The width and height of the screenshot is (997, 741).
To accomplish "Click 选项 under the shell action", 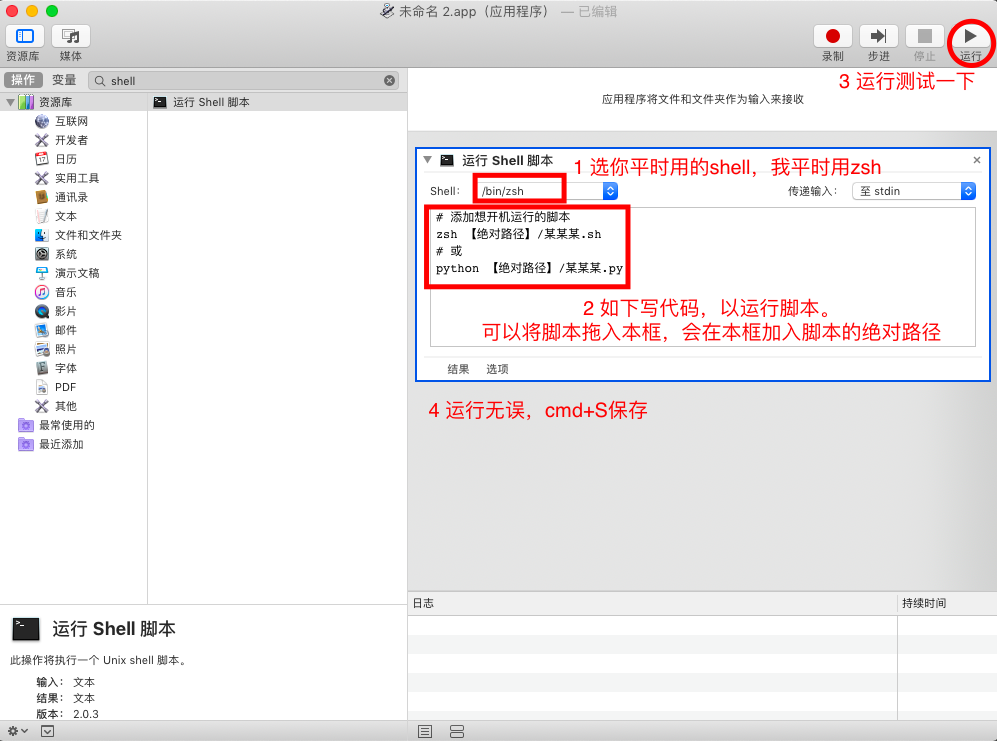I will pyautogui.click(x=497, y=369).
